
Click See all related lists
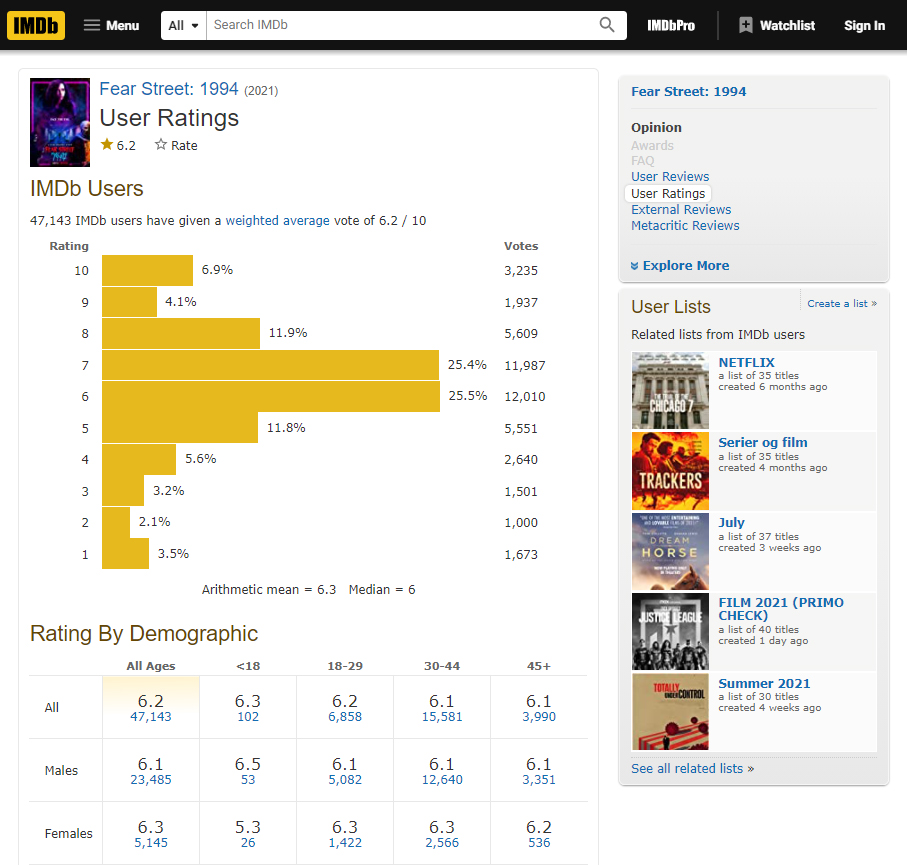[x=692, y=768]
